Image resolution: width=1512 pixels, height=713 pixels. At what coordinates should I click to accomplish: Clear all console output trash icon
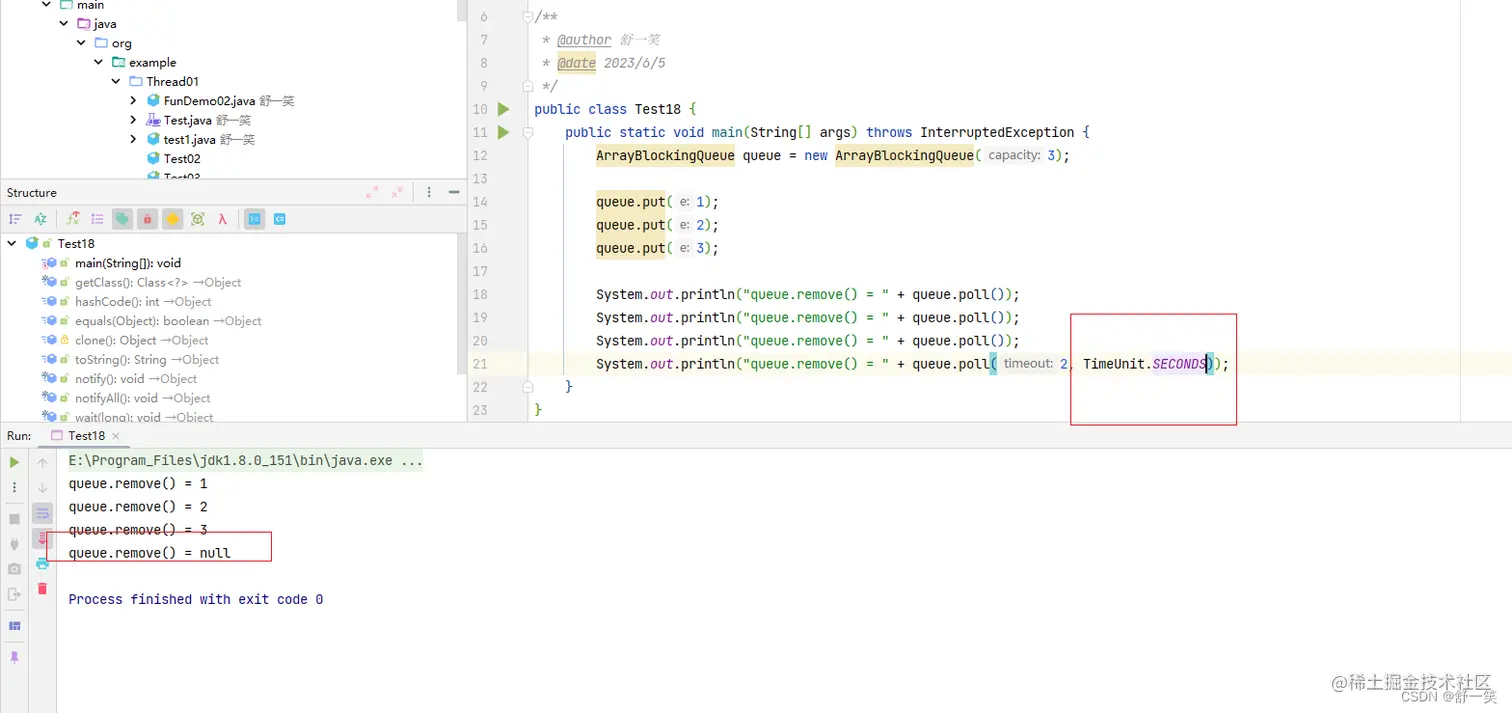tap(42, 588)
